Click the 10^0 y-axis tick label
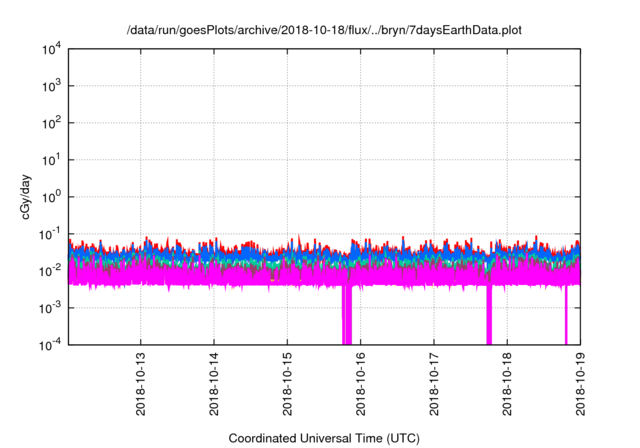This screenshot has width=640, height=448. coord(51,197)
